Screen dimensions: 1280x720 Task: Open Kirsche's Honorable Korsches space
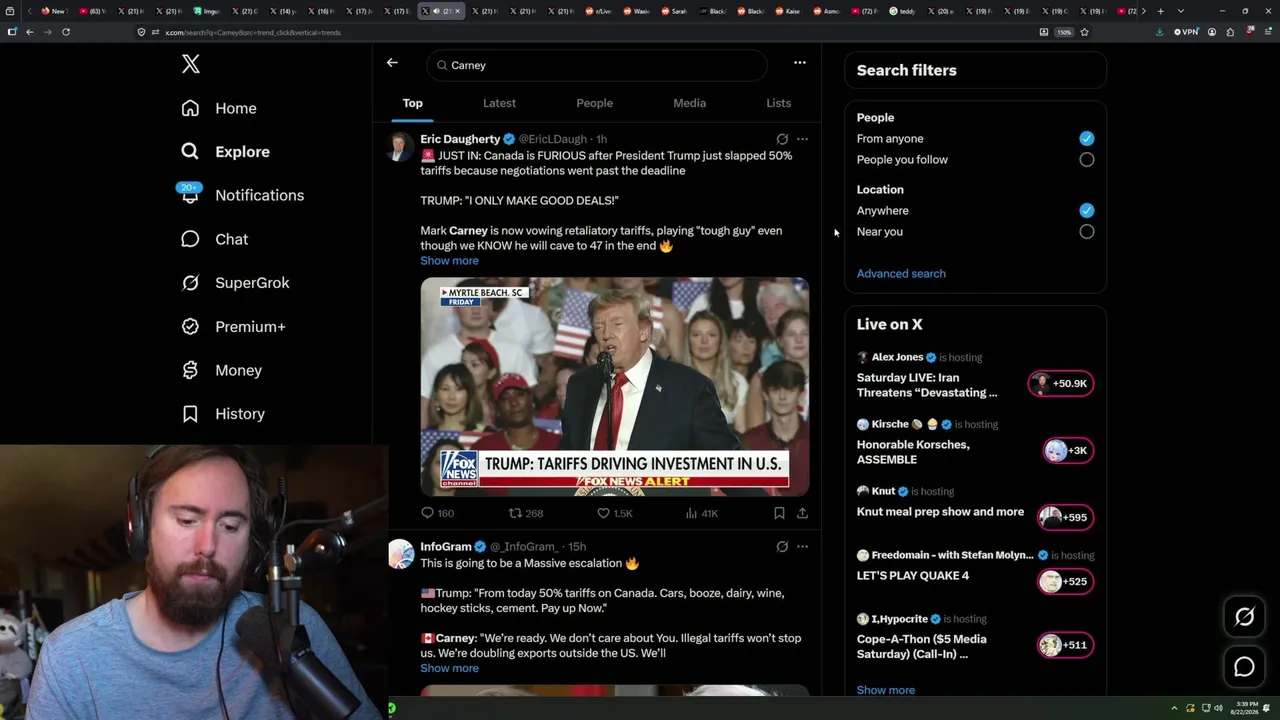913,452
